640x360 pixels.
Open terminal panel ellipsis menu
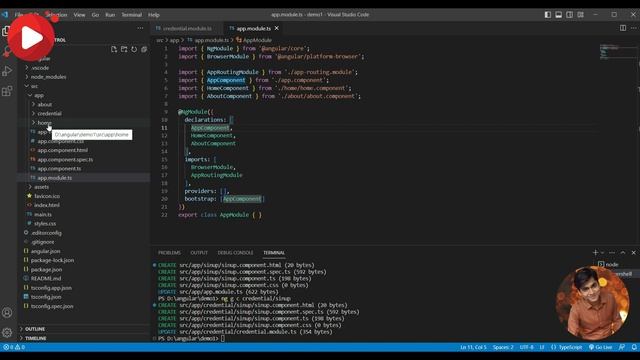612,253
